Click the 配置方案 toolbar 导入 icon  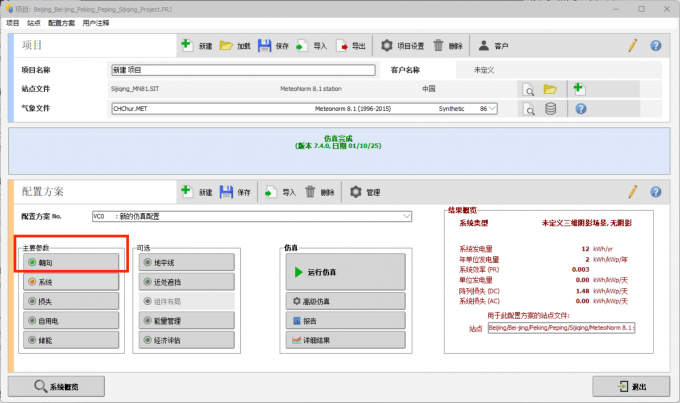pyautogui.click(x=271, y=192)
